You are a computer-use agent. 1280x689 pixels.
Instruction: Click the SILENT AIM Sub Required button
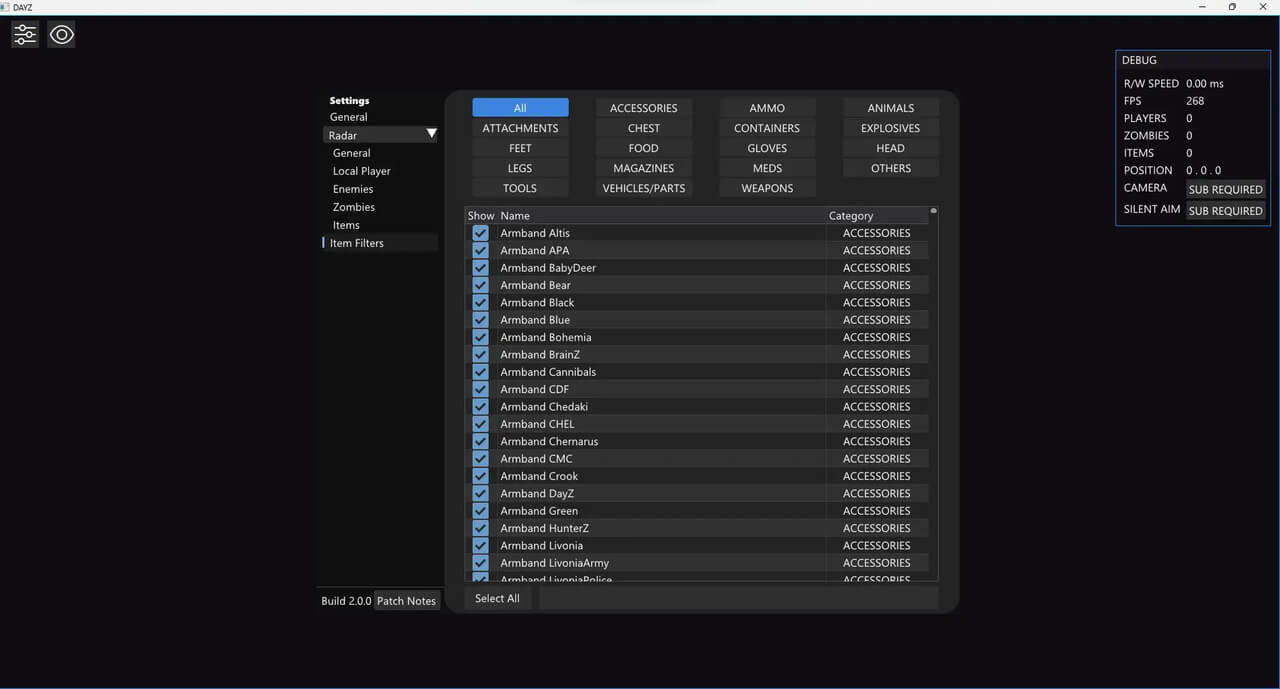coord(1225,211)
